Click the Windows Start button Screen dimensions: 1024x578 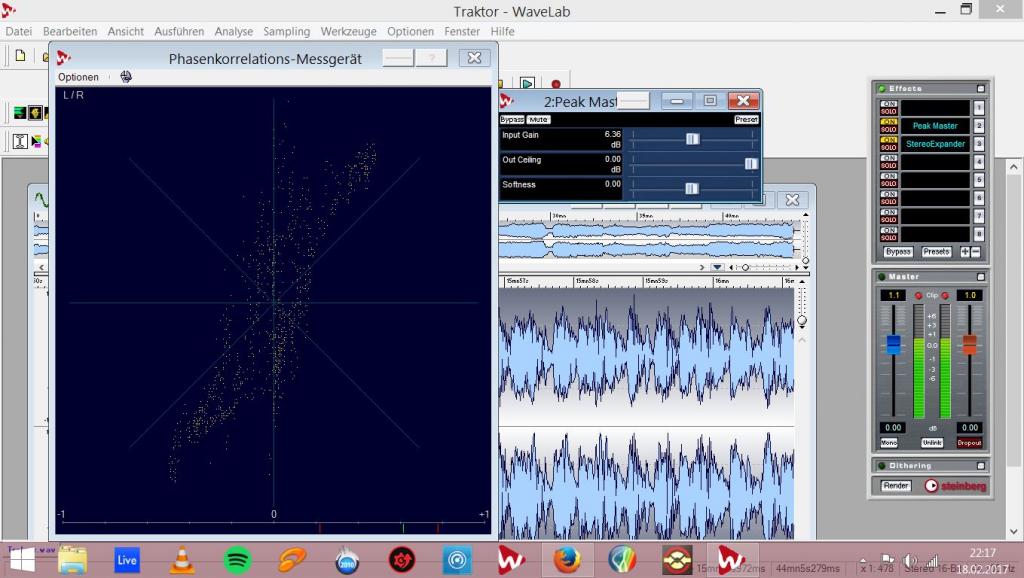pos(22,560)
